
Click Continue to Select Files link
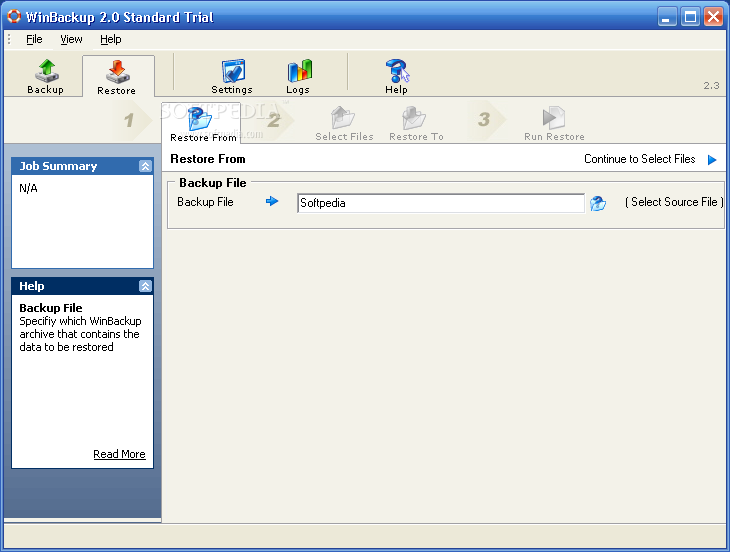click(x=640, y=159)
